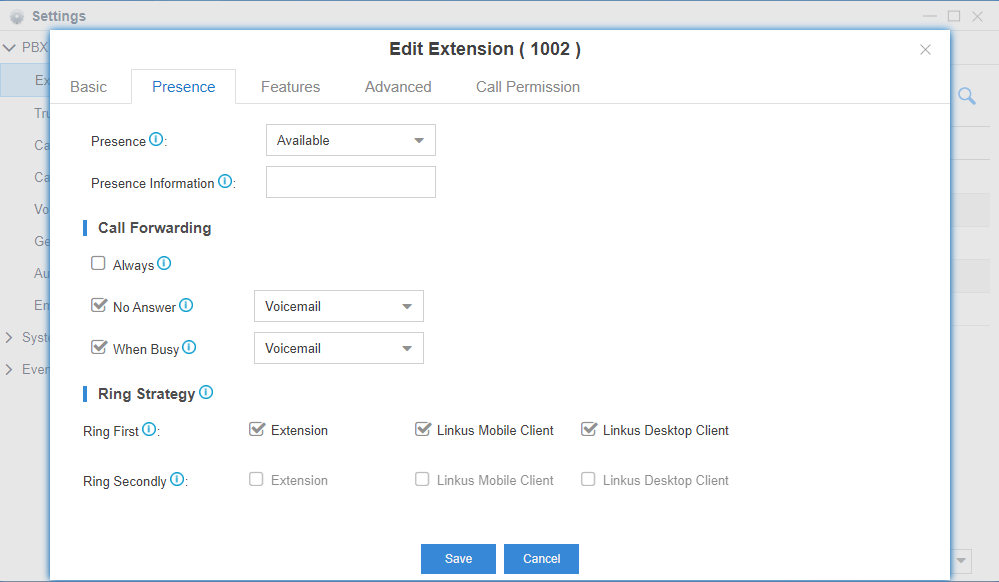This screenshot has width=999, height=582.
Task: Click info icon next to Always
Action: click(x=164, y=264)
